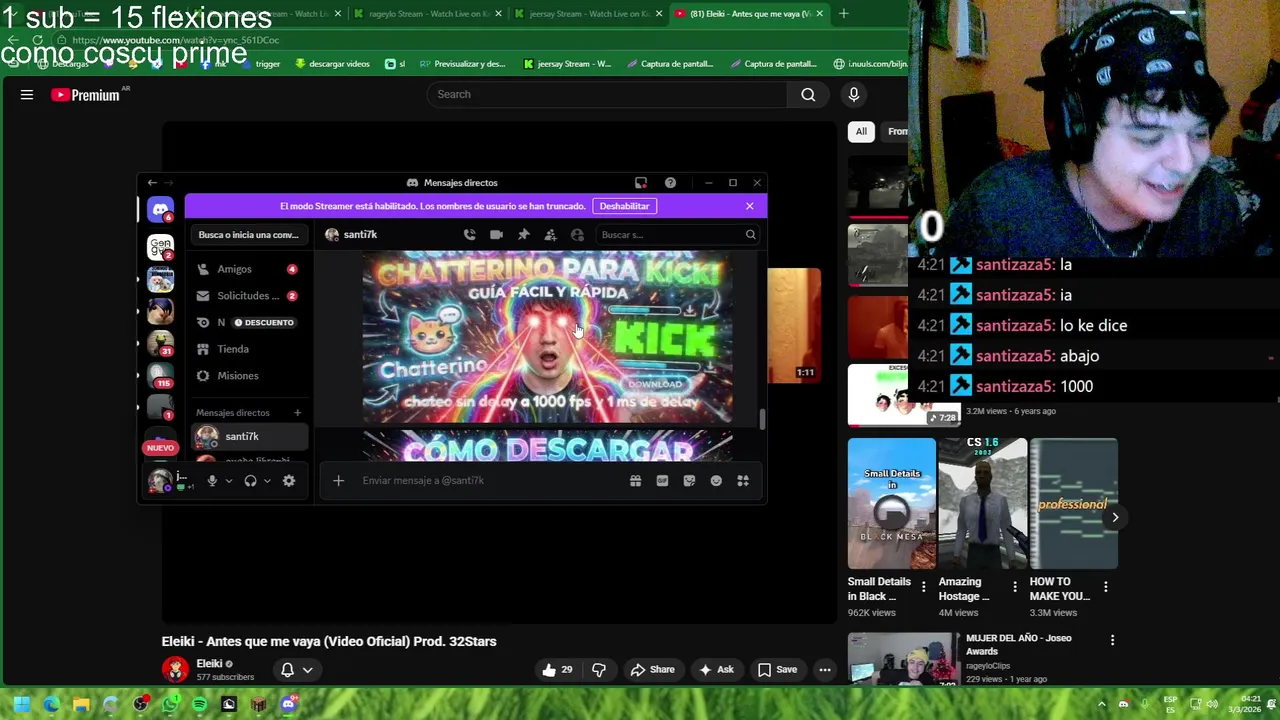Open more actions ellipsis under video

[x=825, y=670]
